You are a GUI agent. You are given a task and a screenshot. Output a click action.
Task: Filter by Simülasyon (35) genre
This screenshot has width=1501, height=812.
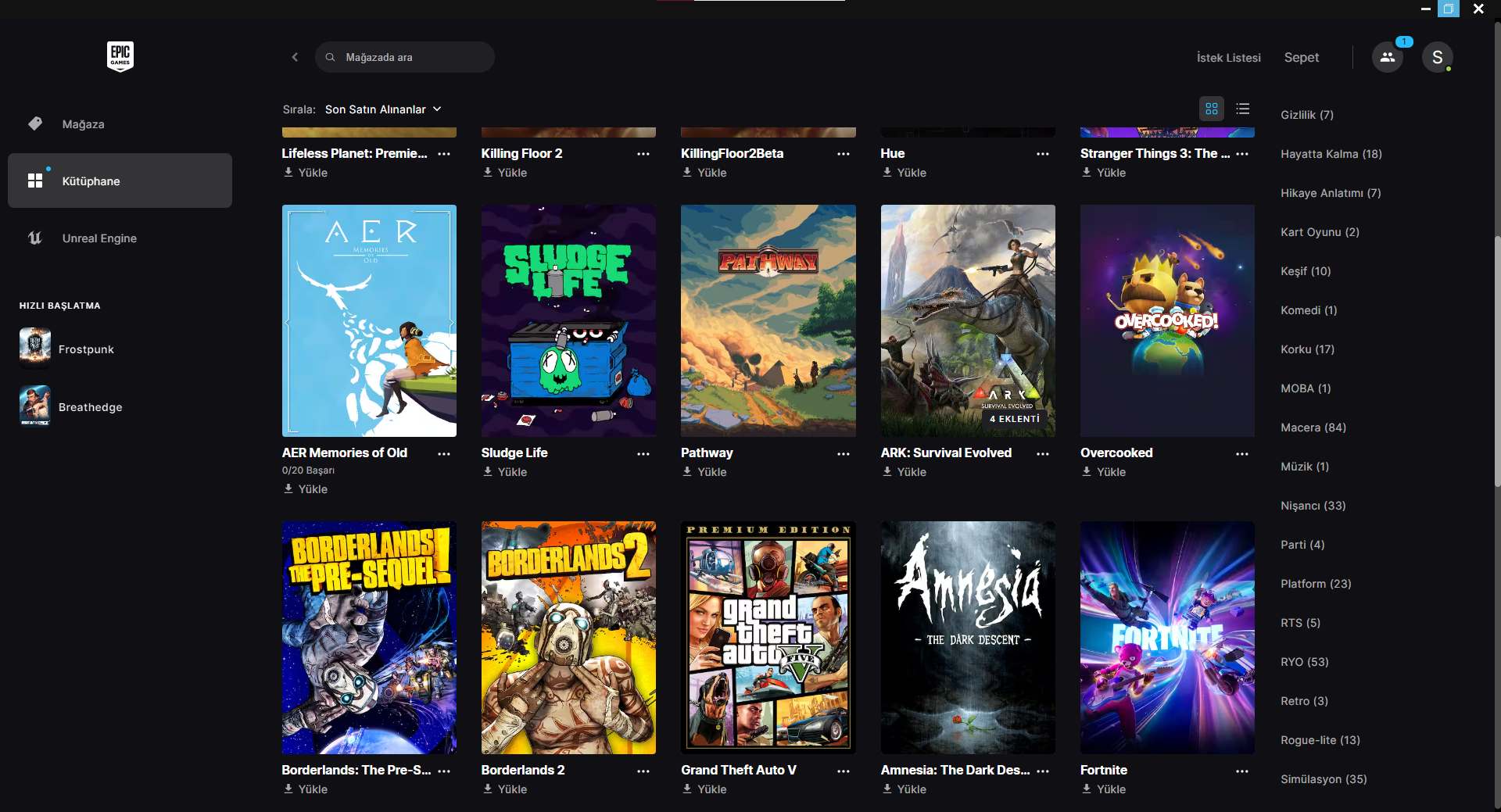click(x=1324, y=779)
